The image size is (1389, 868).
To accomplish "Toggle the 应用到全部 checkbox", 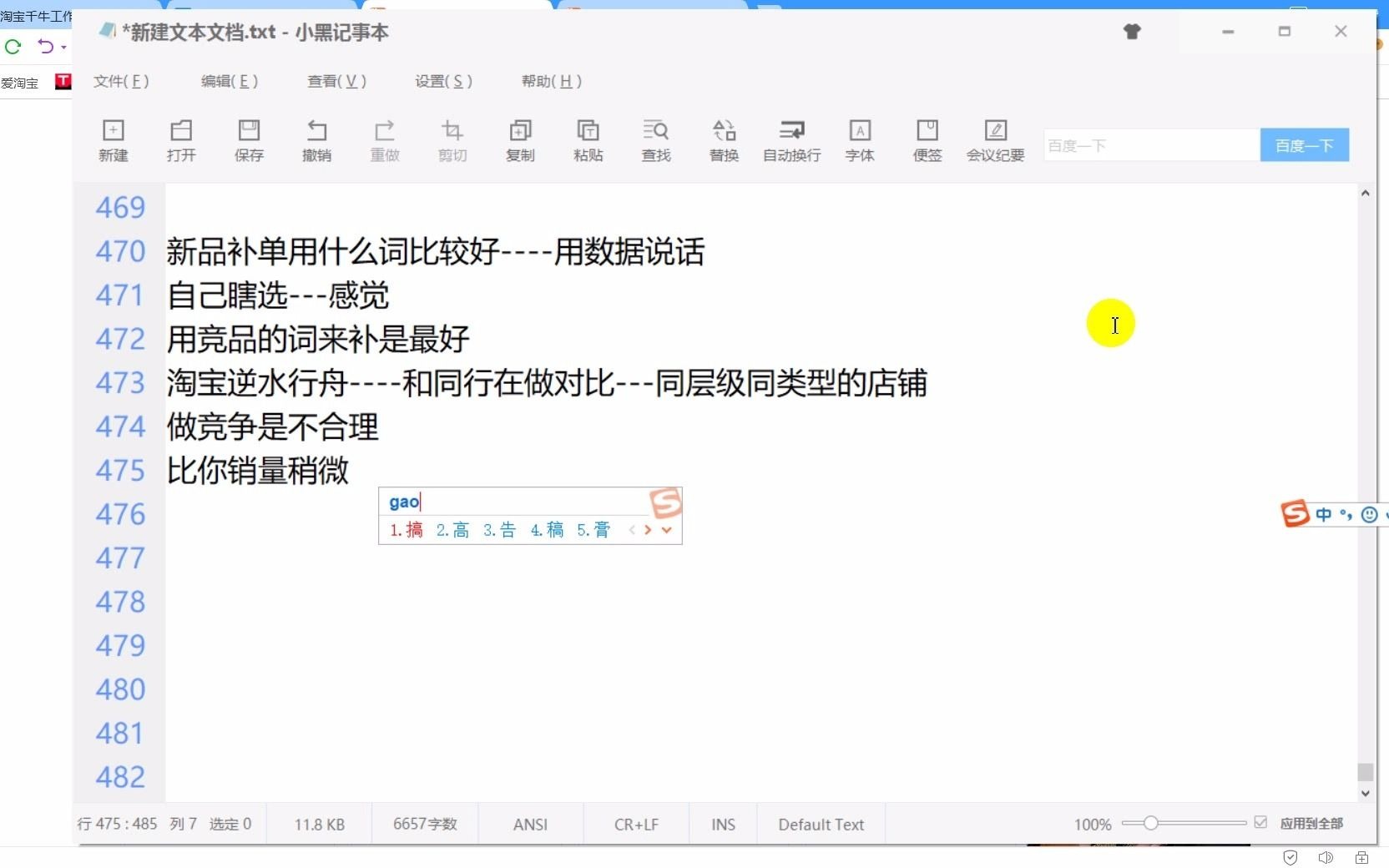I will (1260, 823).
